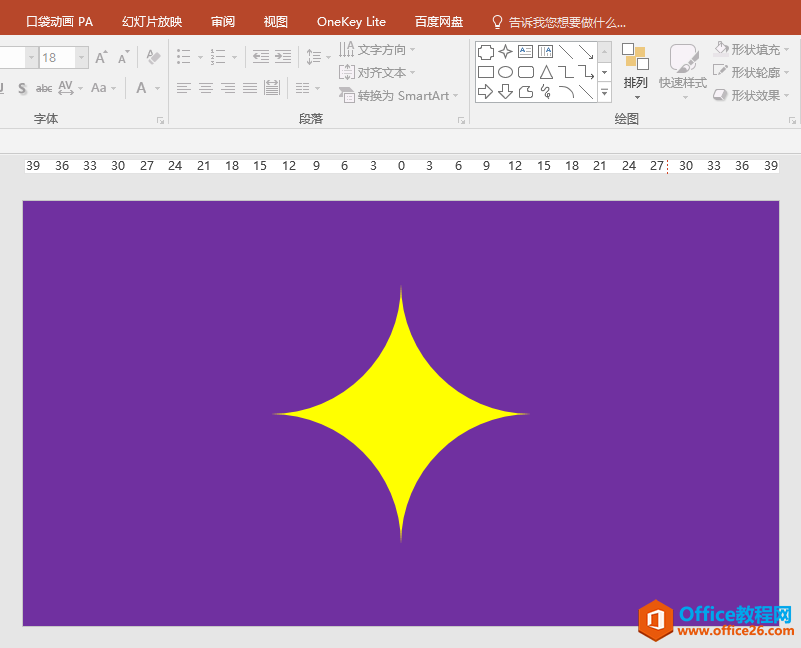Open the font size dropdown
801x648 pixels.
tap(82, 58)
